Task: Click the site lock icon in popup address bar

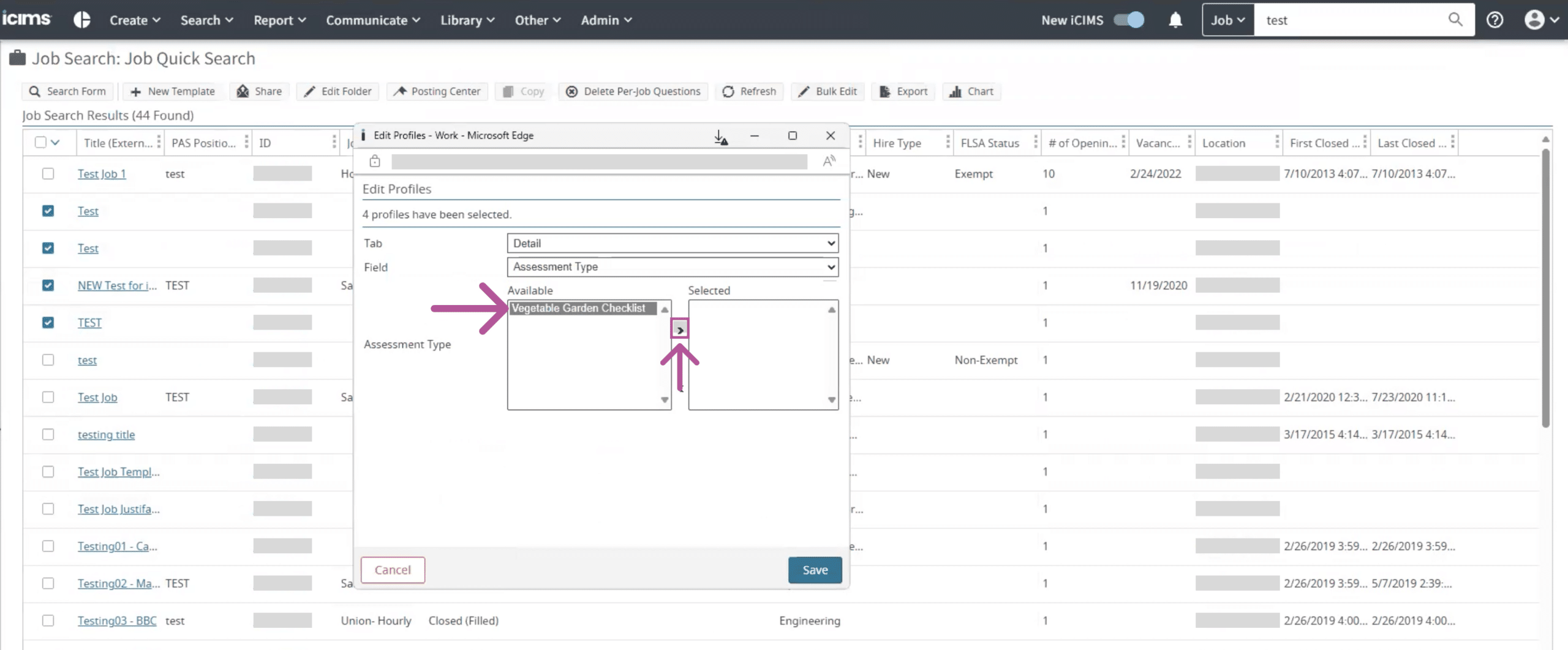Action: click(375, 161)
